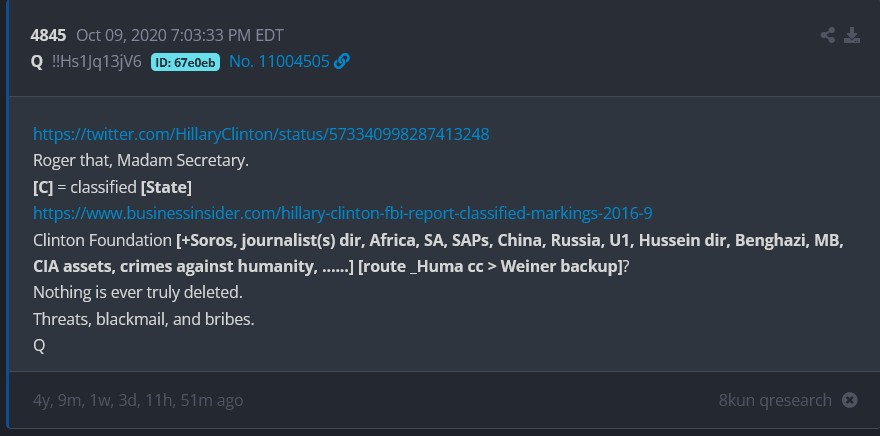Click the "Nothing is ever truly deleted." line
This screenshot has height=436, width=880.
138,293
